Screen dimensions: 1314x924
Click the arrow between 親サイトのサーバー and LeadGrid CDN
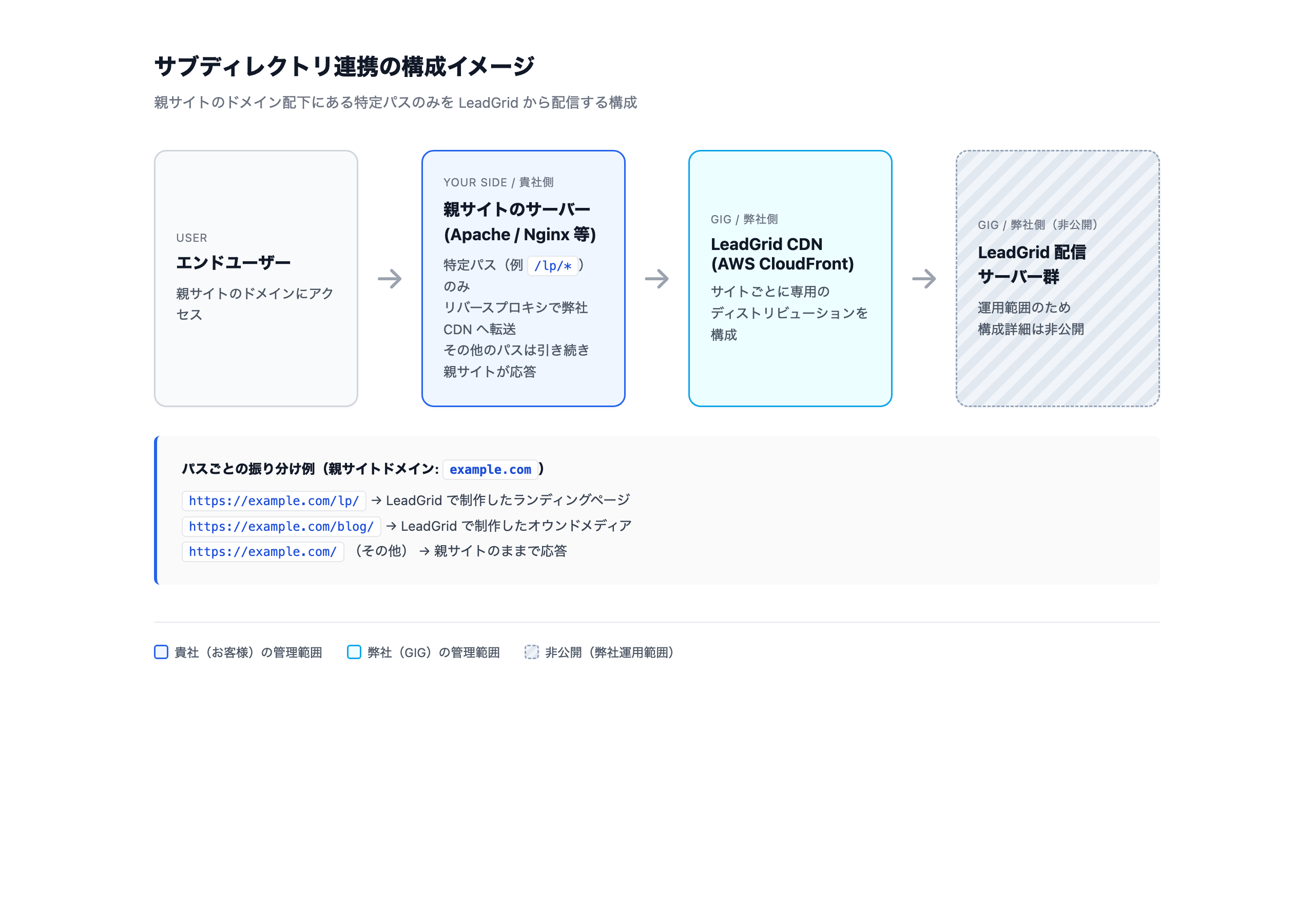pos(657,279)
